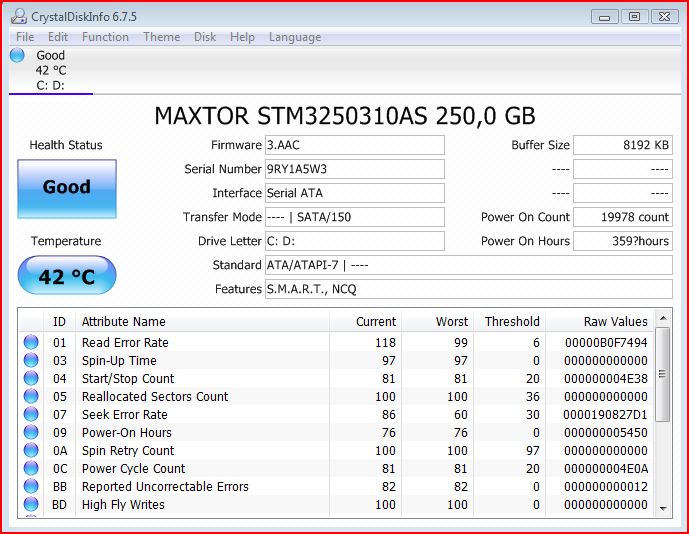Viewport: 689px width, 534px height.
Task: Click the Power On Count value field
Action: (x=622, y=217)
